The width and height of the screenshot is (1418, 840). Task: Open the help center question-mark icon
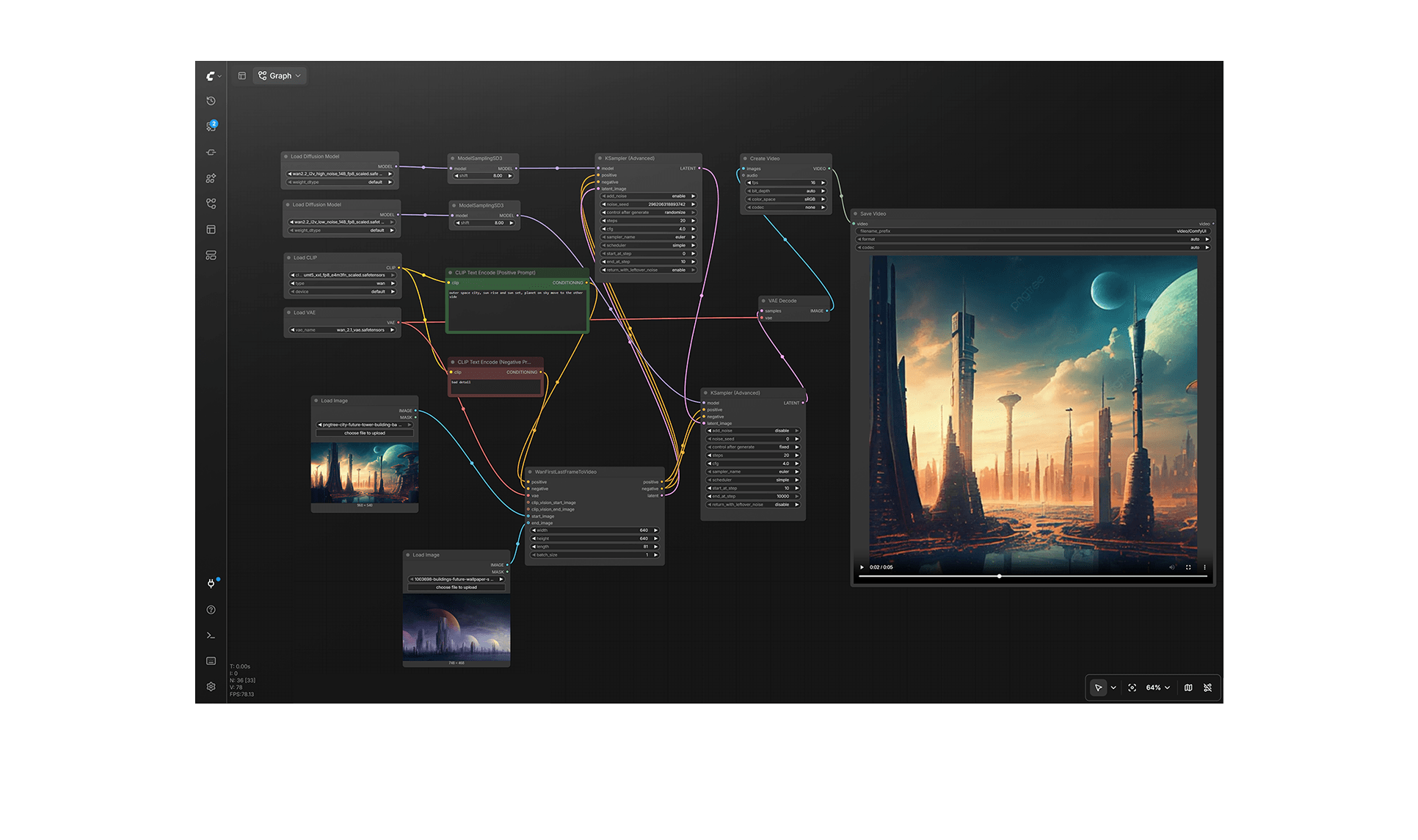(211, 610)
